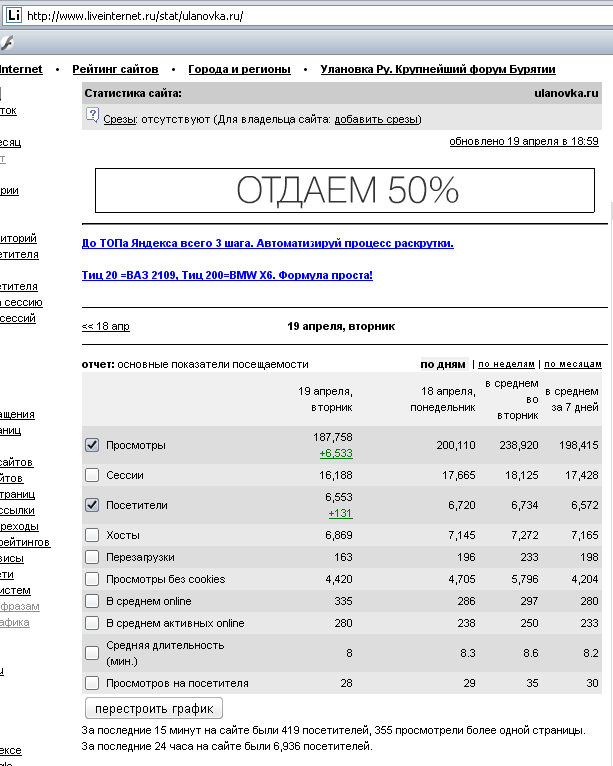The width and height of the screenshot is (613, 766).
Task: Open the До ТОПа Яндекса ad link
Action: point(267,243)
